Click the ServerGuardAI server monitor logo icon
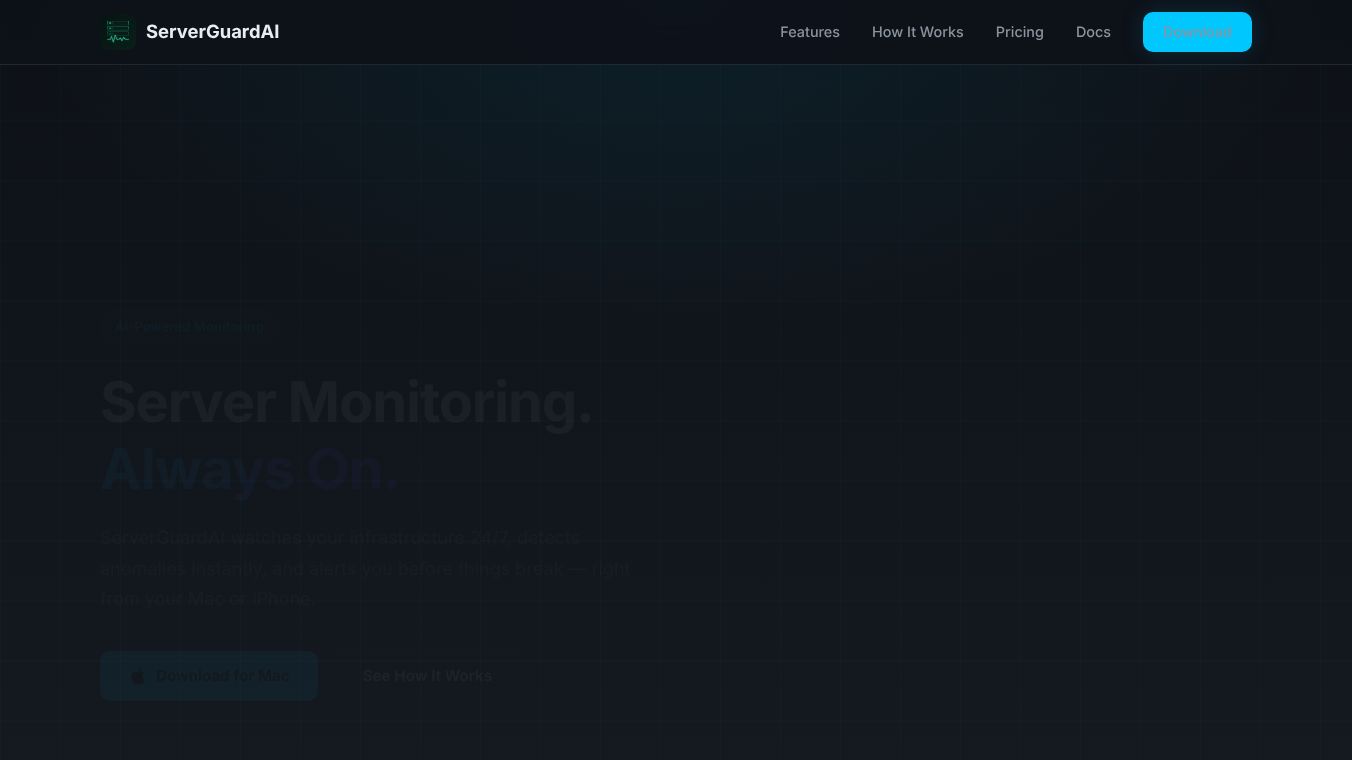 [118, 32]
